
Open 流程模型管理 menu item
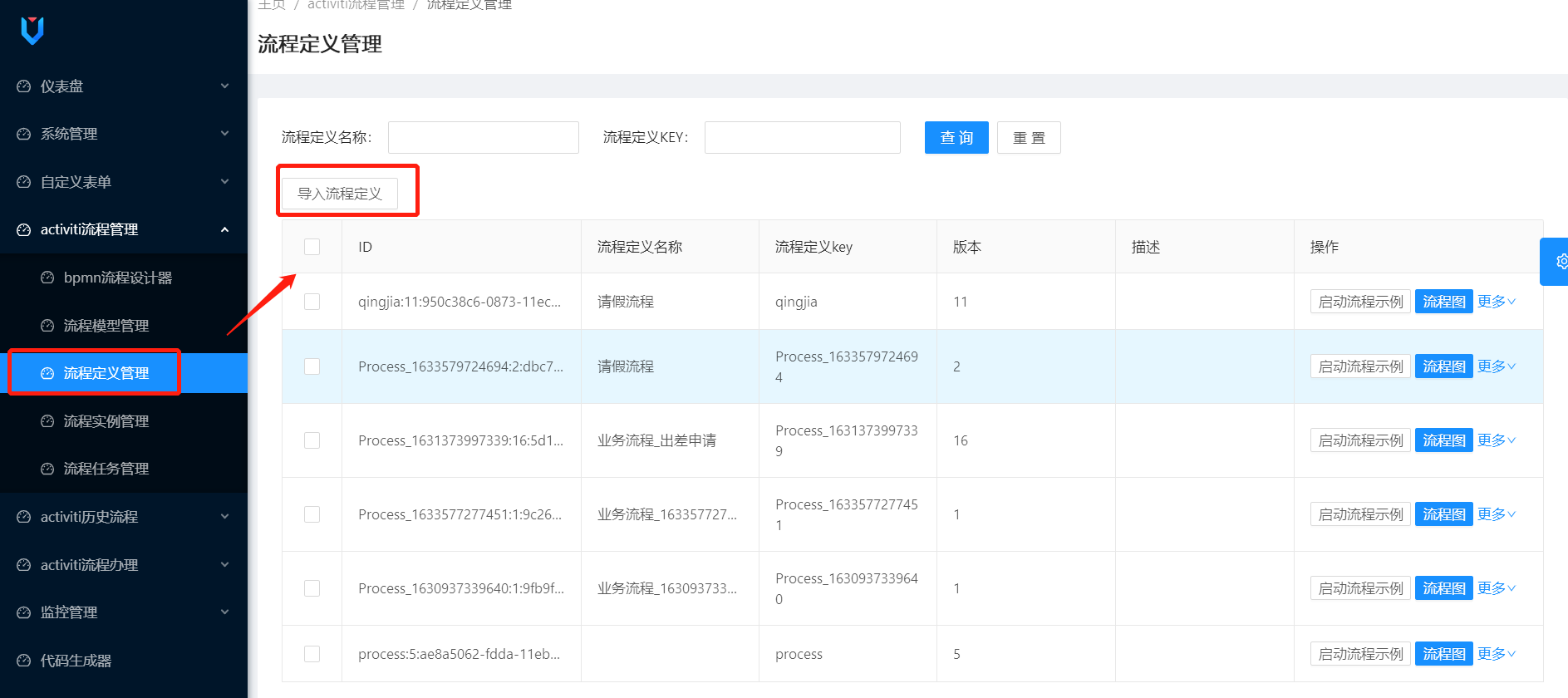124,326
